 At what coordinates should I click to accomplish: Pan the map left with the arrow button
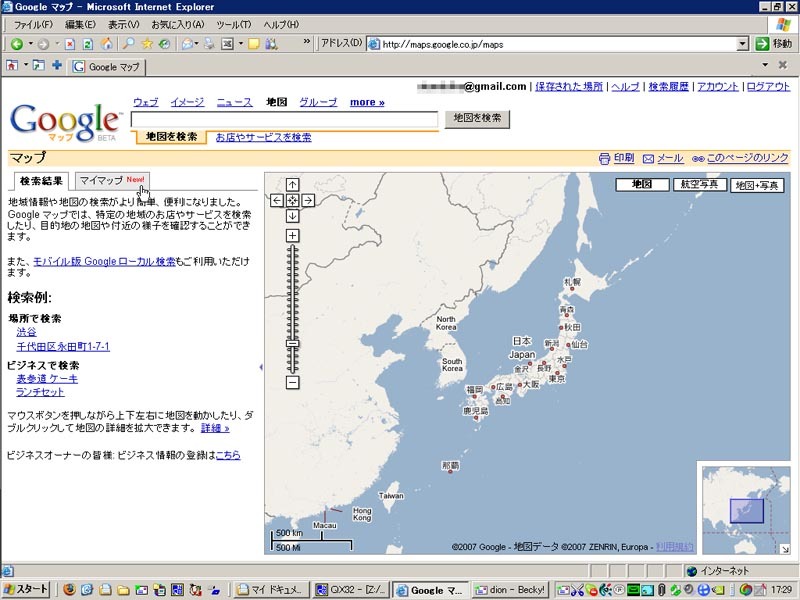[x=277, y=200]
